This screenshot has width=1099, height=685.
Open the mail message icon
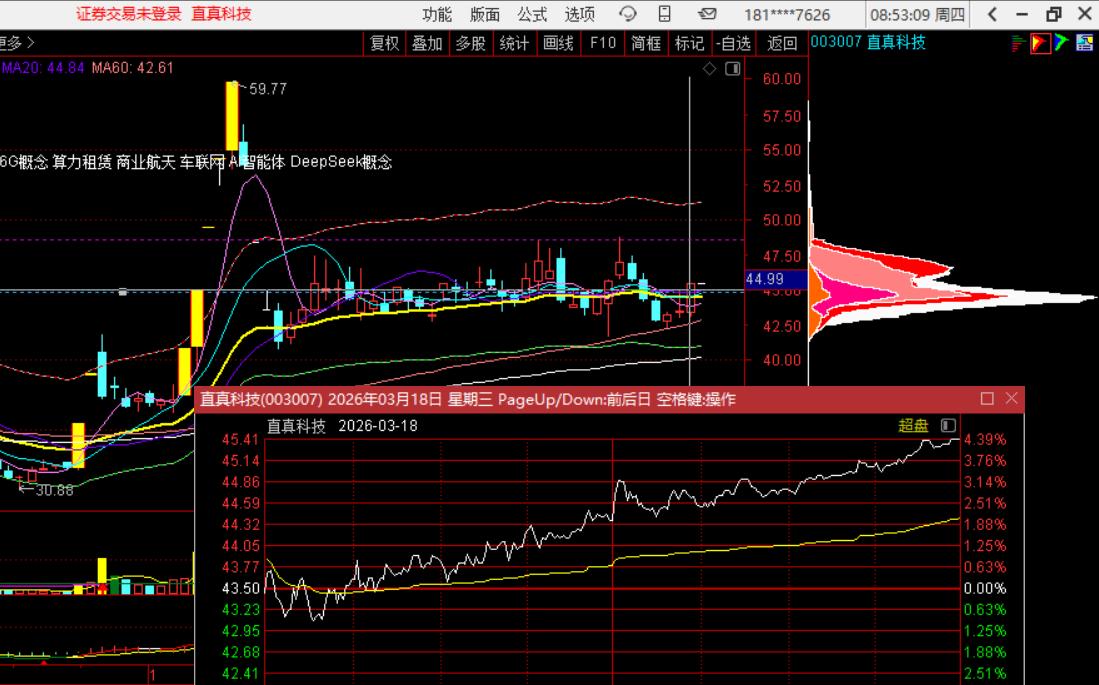pos(706,14)
